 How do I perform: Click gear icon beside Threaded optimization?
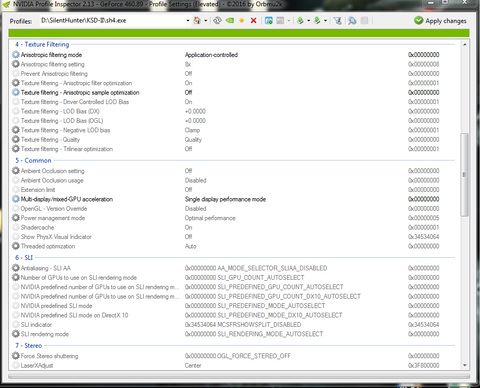tap(16, 246)
